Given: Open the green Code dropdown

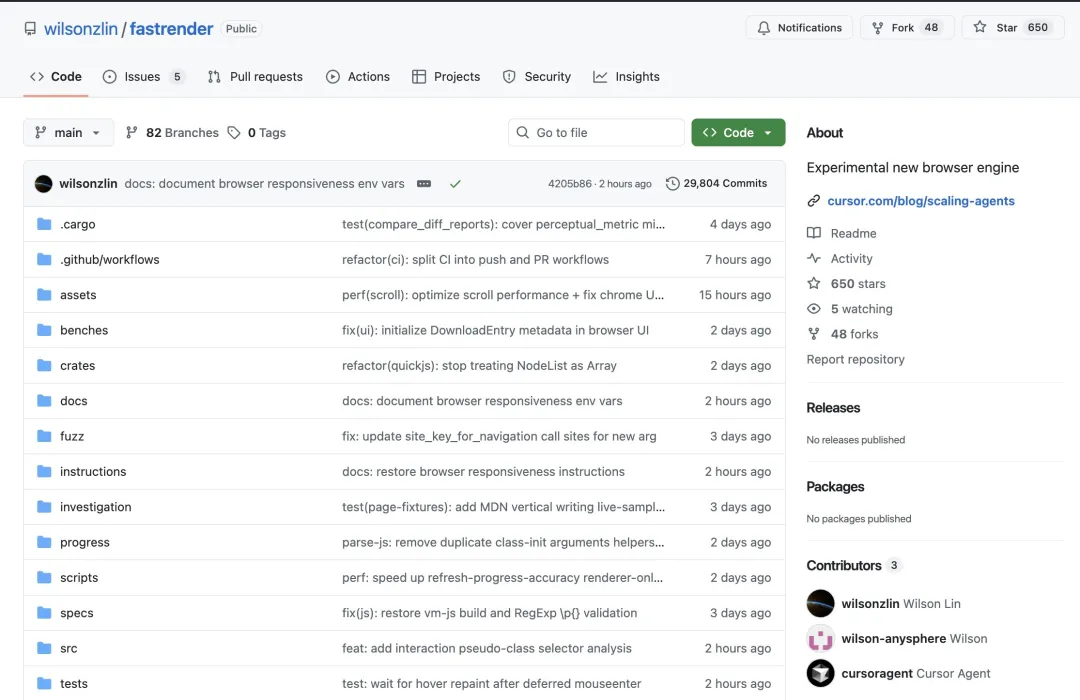Looking at the screenshot, I should click(738, 132).
